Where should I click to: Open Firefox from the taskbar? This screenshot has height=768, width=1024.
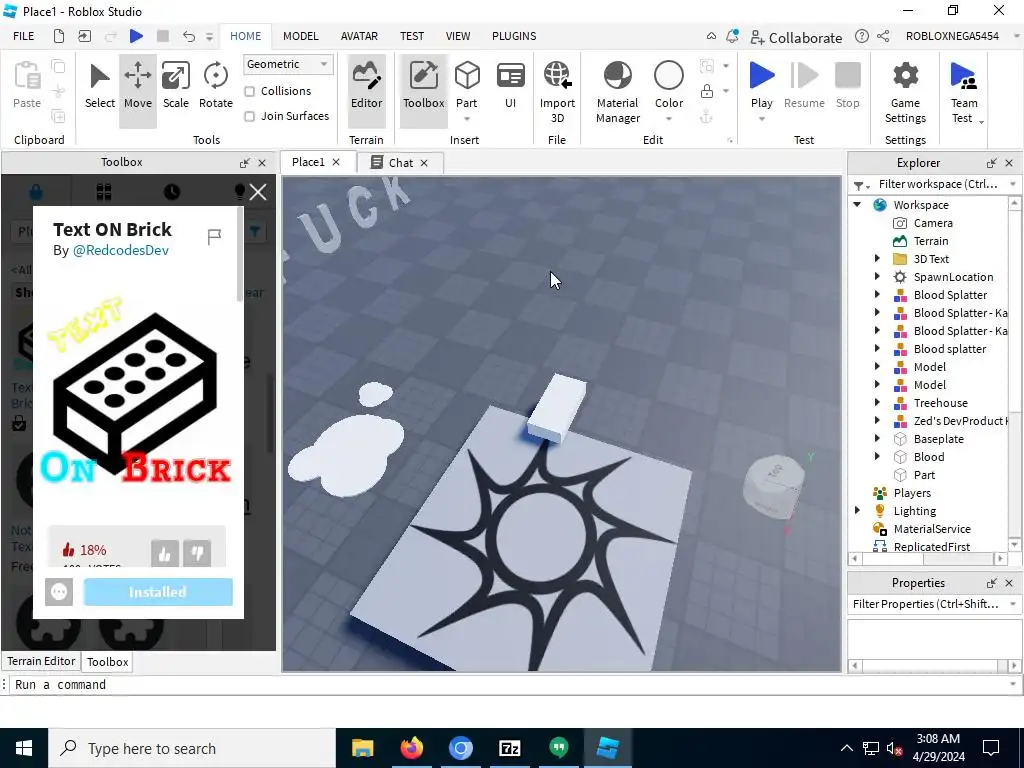pyautogui.click(x=411, y=748)
